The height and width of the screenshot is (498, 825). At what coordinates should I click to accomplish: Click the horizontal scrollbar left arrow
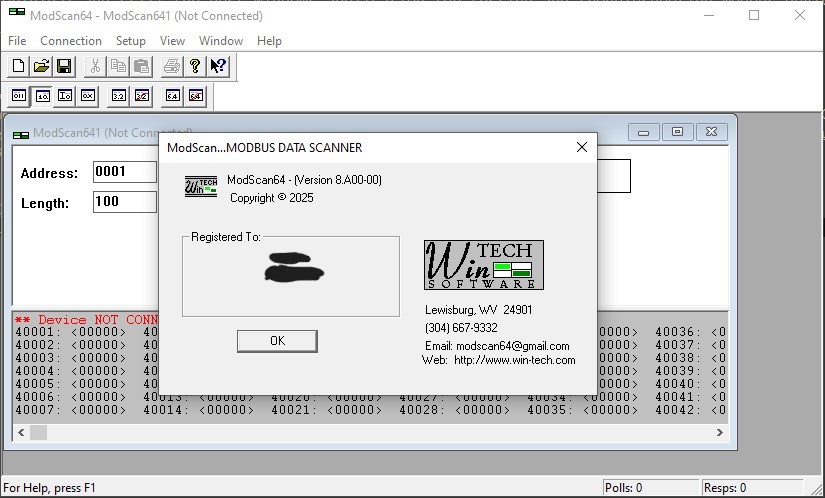pyautogui.click(x=21, y=432)
